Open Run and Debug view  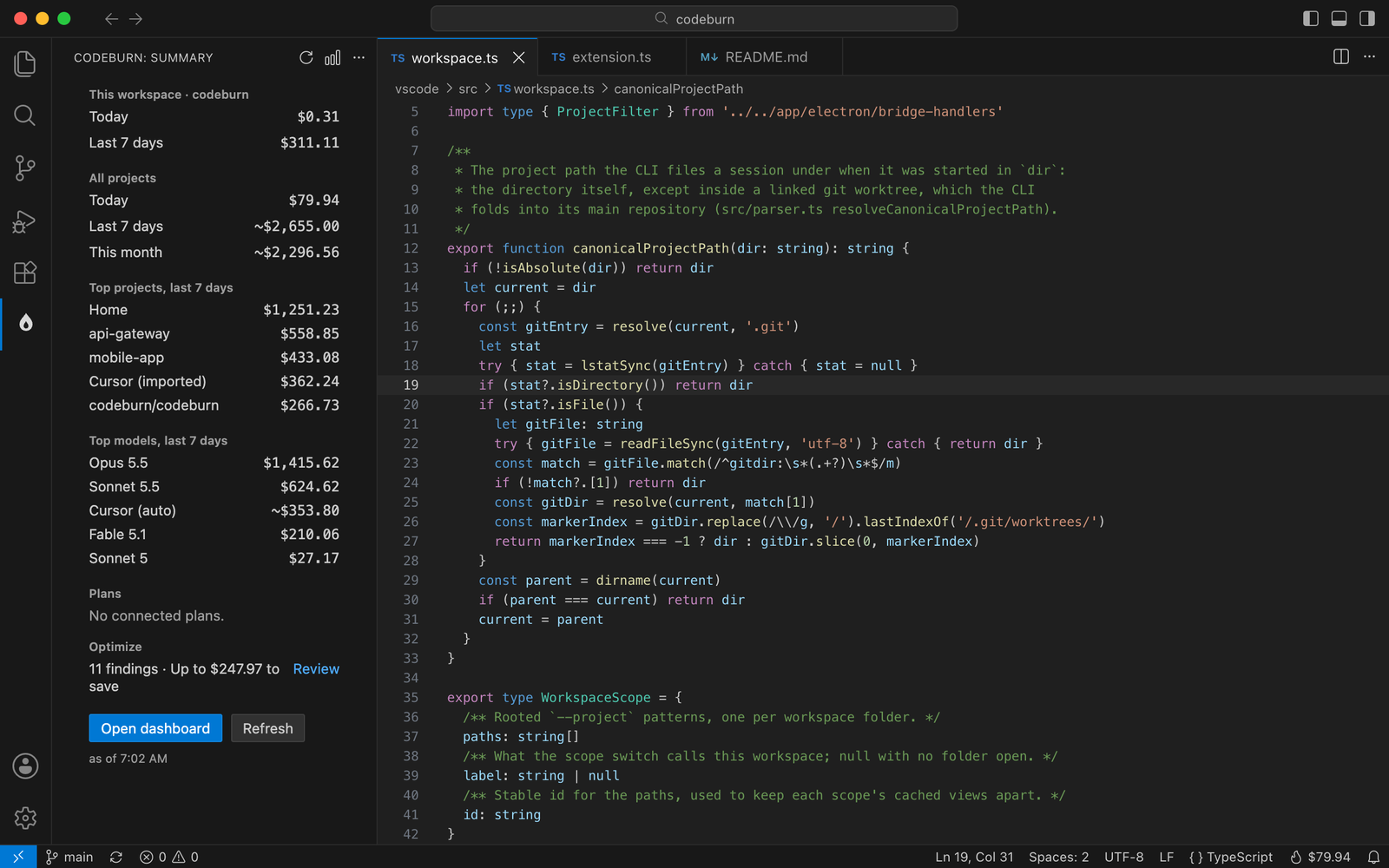pos(25,221)
